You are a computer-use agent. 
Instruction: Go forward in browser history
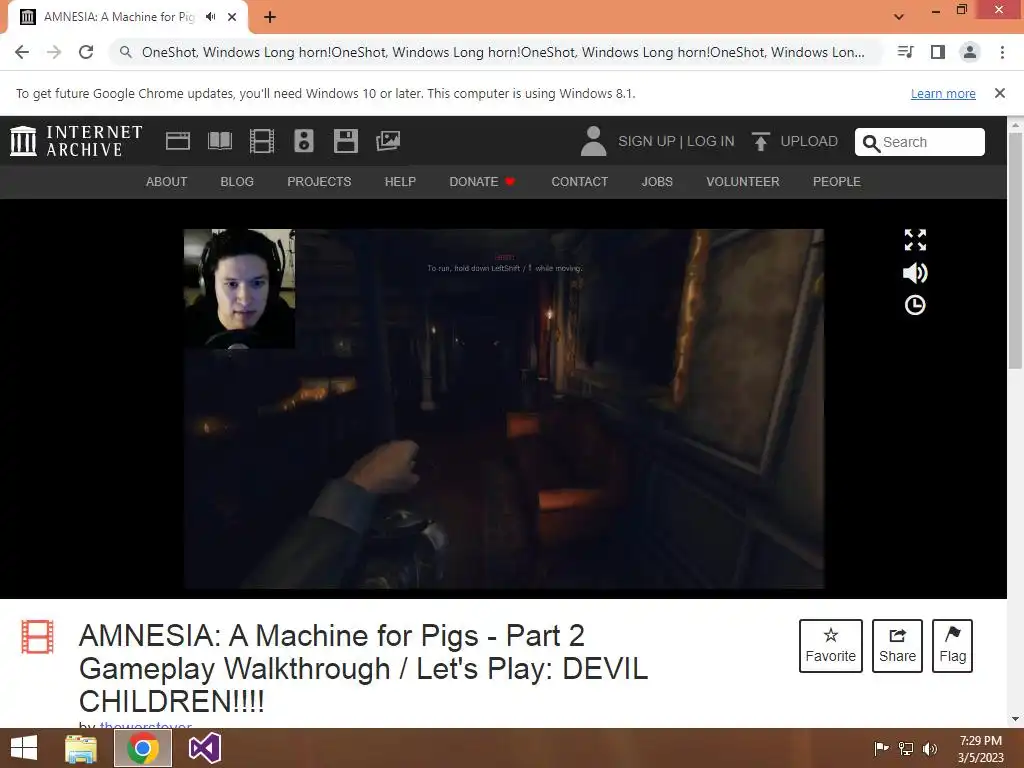(54, 52)
